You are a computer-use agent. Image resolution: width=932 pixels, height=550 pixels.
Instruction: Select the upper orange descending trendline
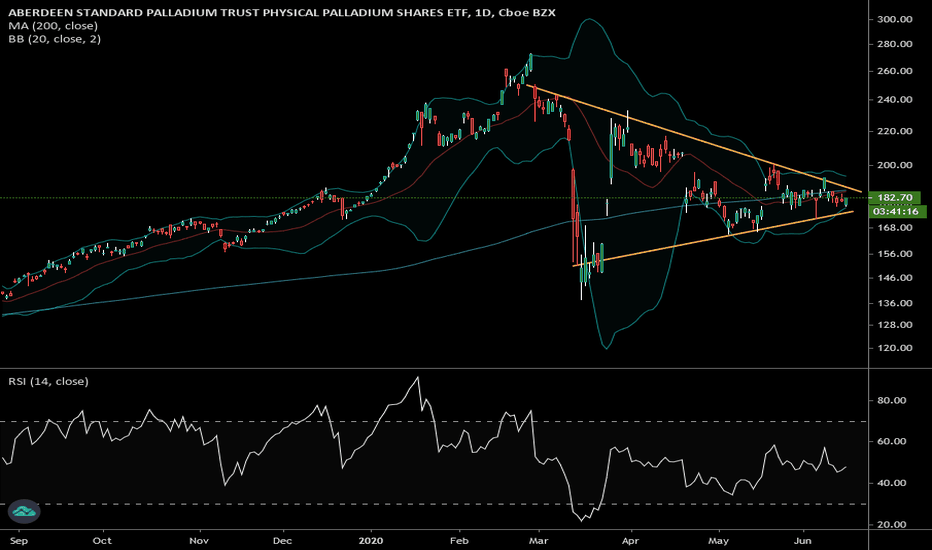tap(694, 139)
